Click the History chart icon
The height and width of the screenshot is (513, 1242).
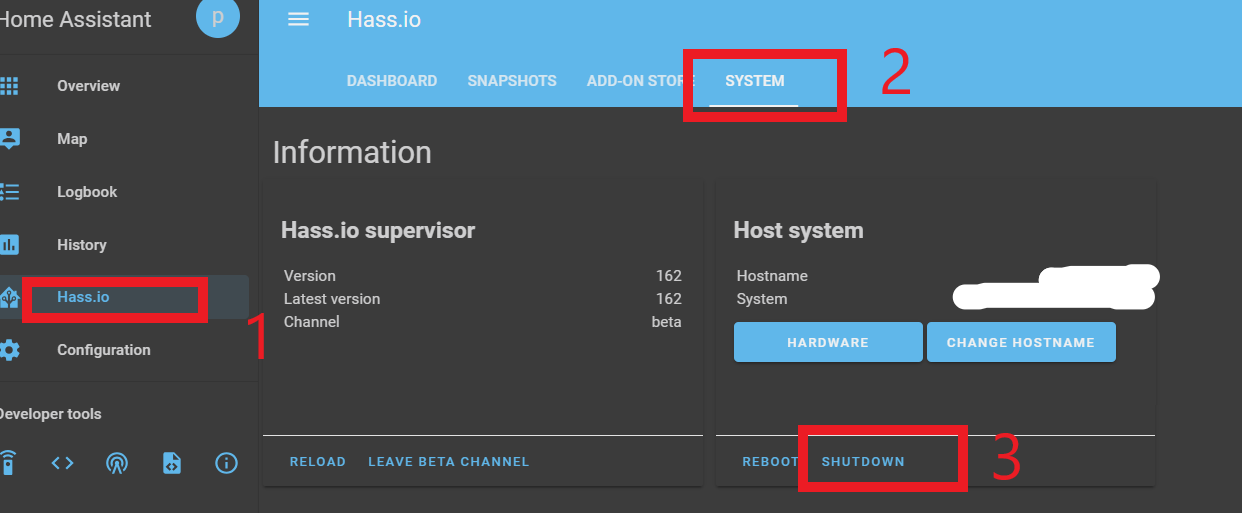pyautogui.click(x=9, y=245)
